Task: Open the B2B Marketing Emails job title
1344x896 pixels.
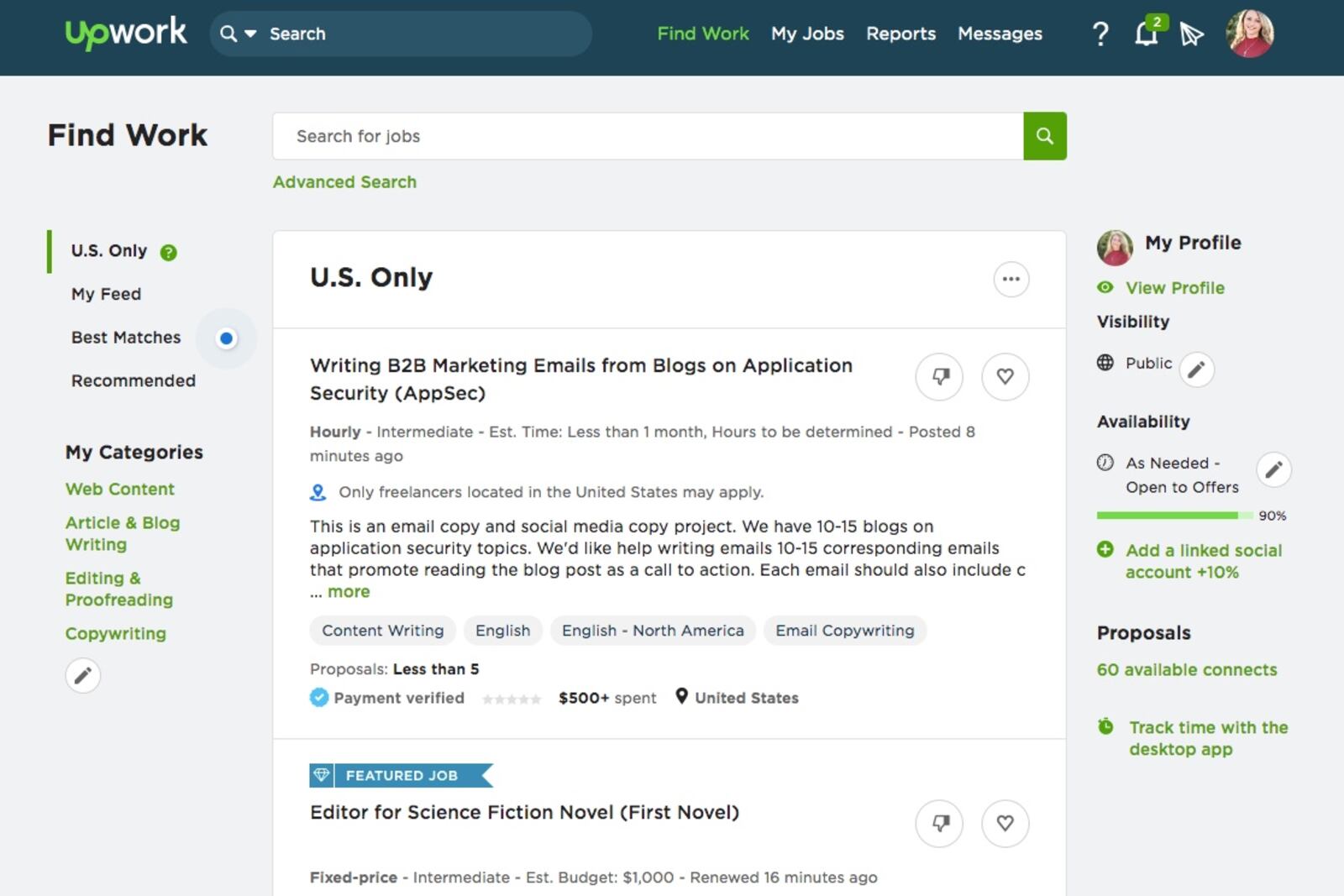Action: pos(581,379)
